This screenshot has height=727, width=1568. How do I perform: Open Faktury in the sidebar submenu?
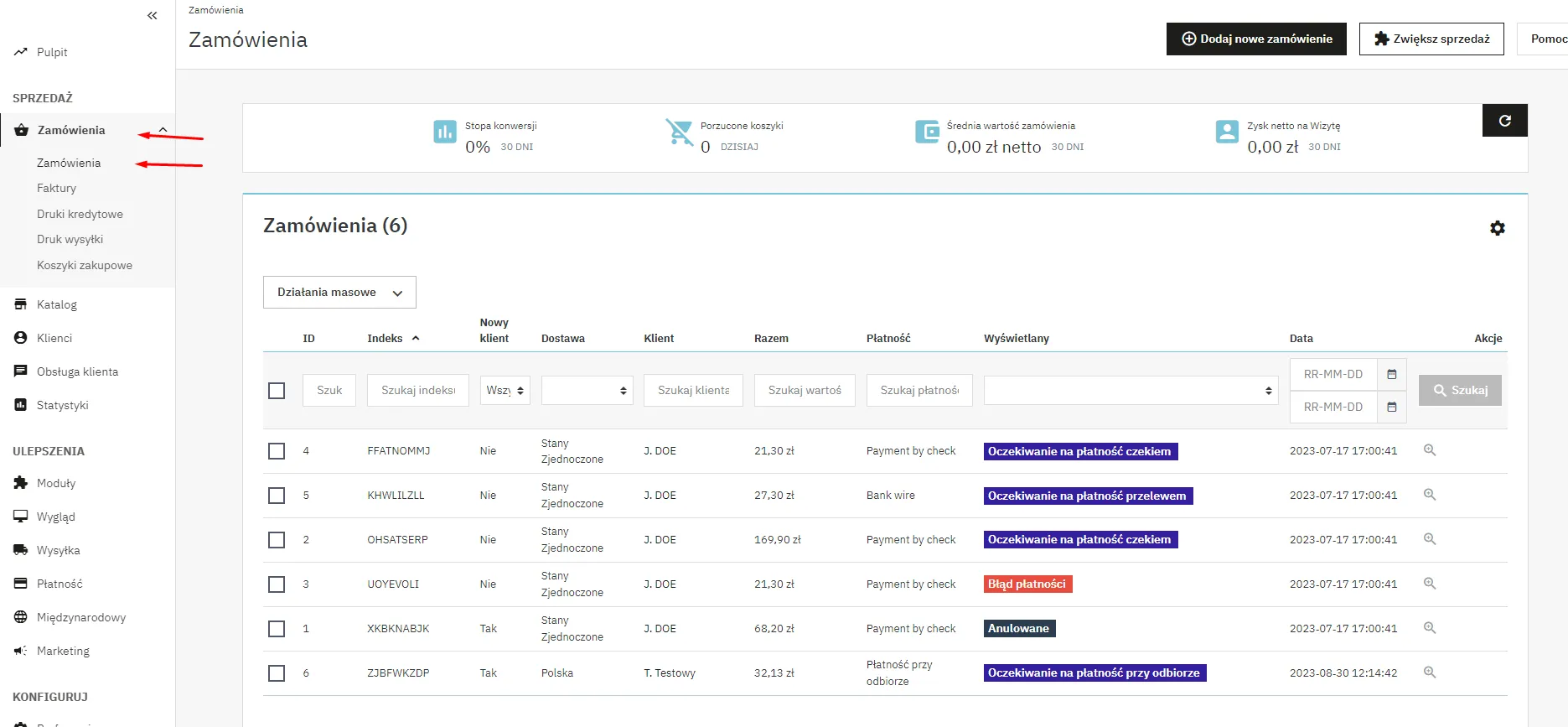tap(56, 189)
